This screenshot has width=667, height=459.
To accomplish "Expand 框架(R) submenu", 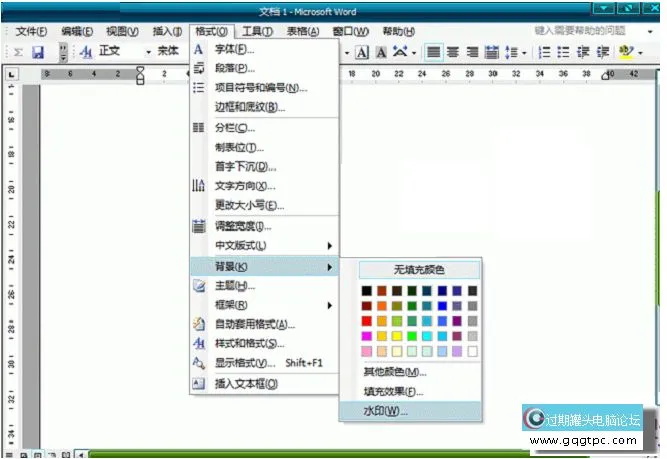I will point(264,305).
